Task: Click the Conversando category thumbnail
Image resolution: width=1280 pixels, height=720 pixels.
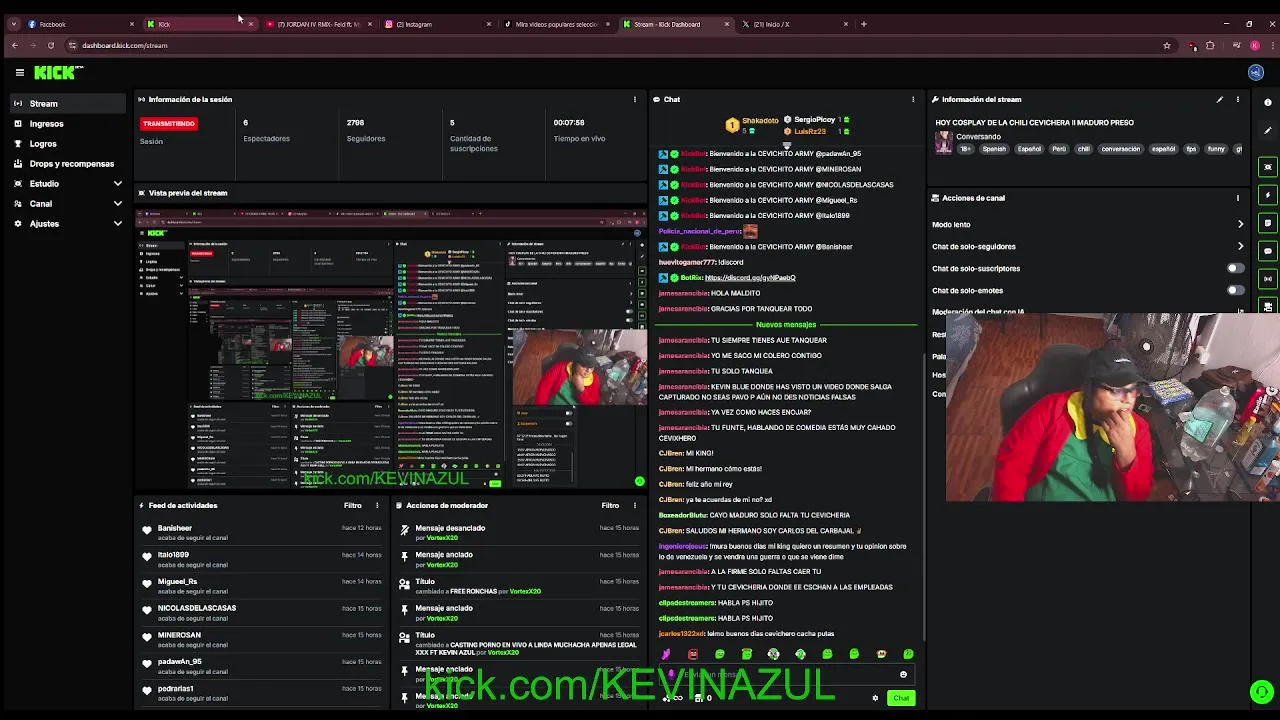Action: [x=943, y=142]
